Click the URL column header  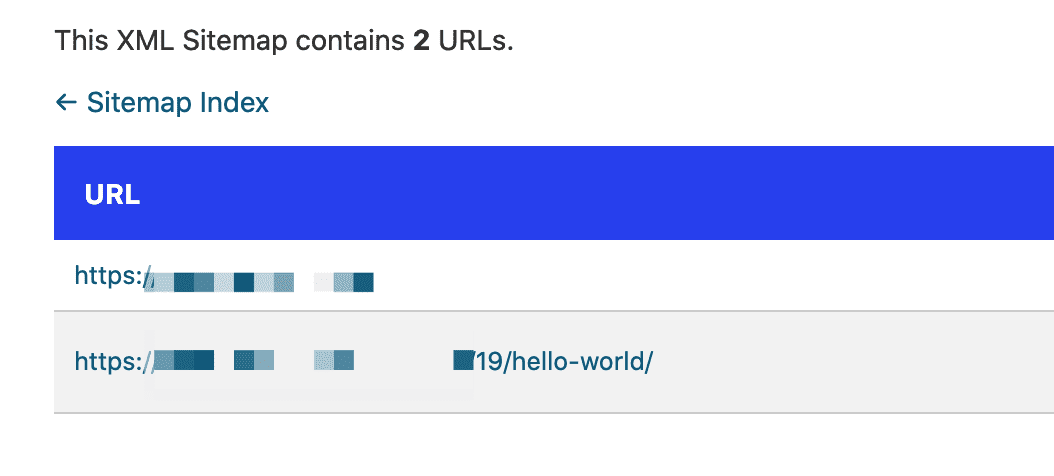[x=112, y=195]
